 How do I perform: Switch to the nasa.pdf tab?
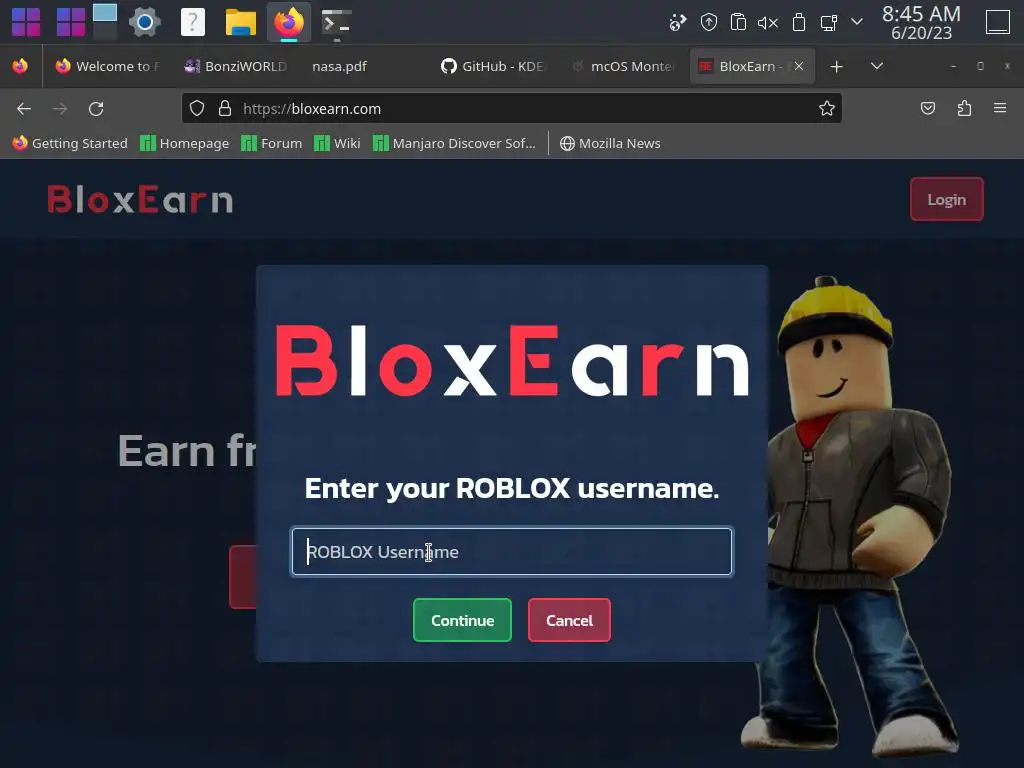click(364, 66)
